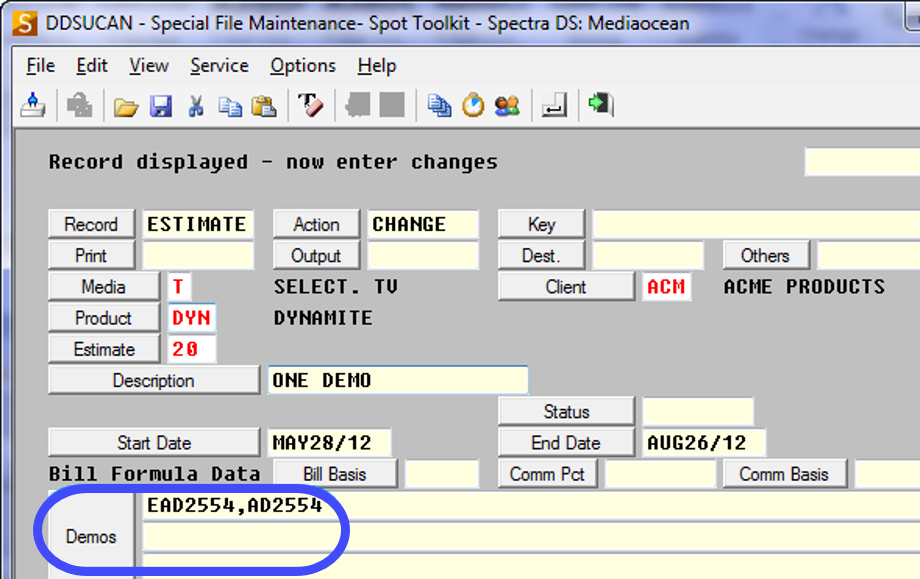
Task: Click the cut scissors icon
Action: coord(196,106)
